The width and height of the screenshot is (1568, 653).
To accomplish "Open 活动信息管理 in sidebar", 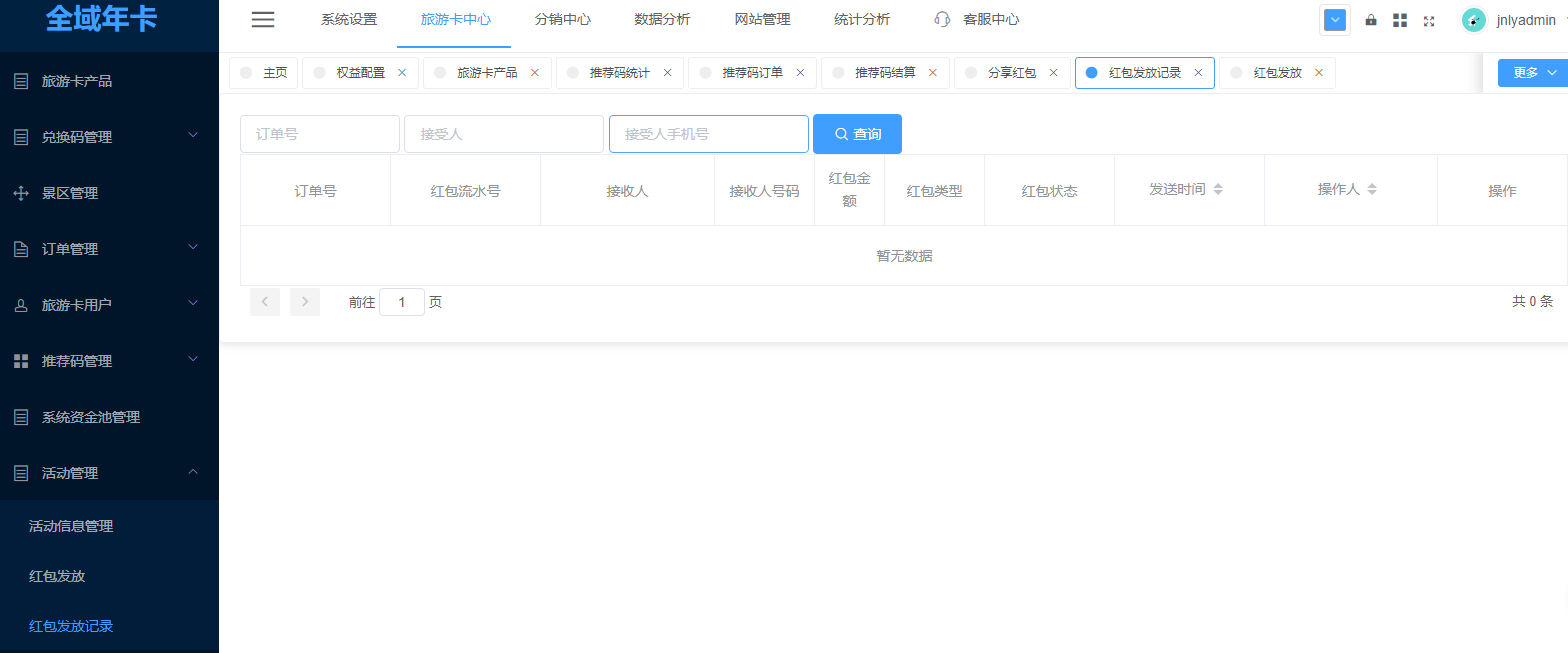I will coord(71,526).
